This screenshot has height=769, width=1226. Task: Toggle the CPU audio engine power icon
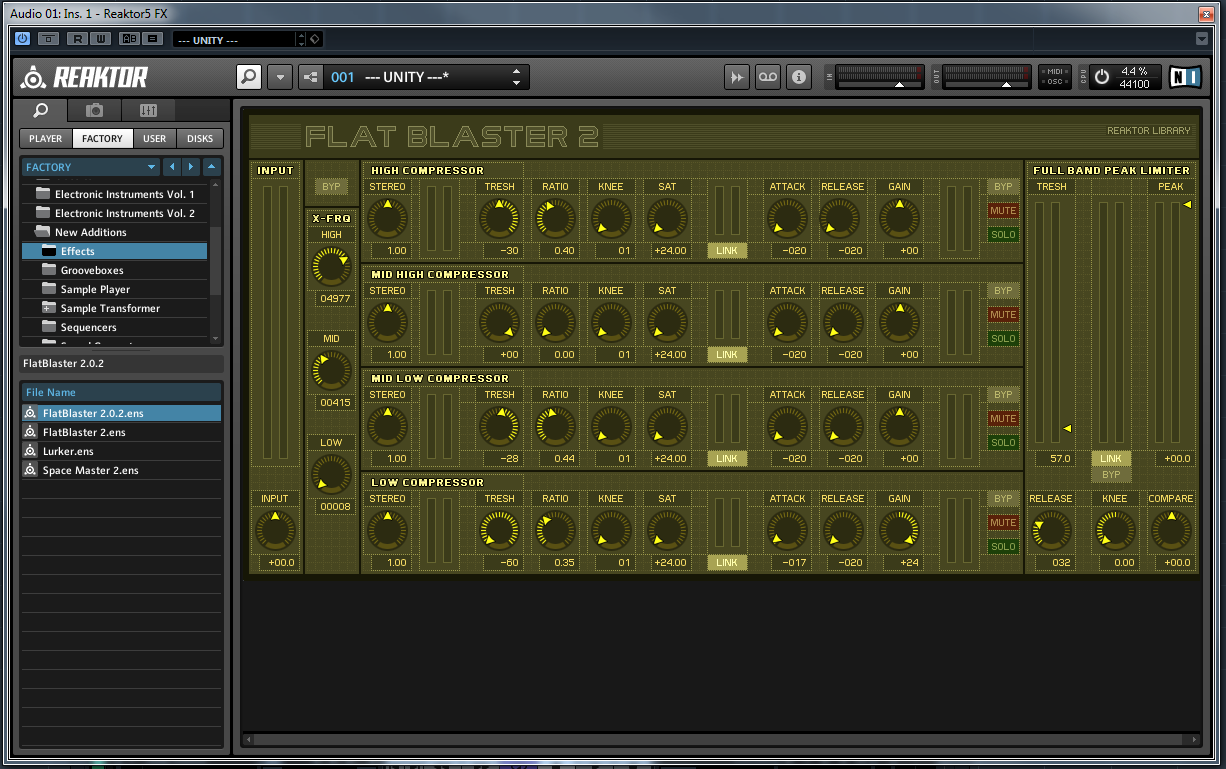tap(1101, 77)
